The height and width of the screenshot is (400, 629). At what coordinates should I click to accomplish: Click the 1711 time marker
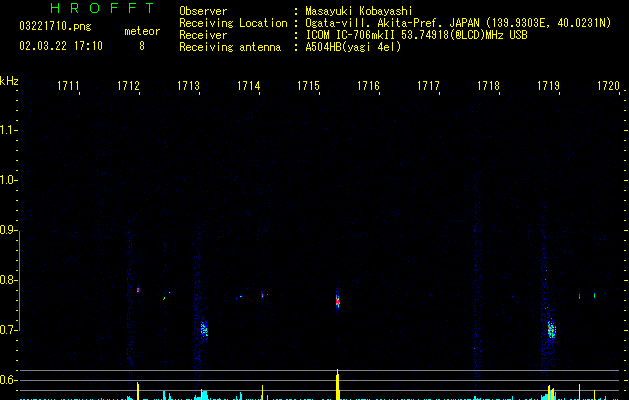pos(68,86)
